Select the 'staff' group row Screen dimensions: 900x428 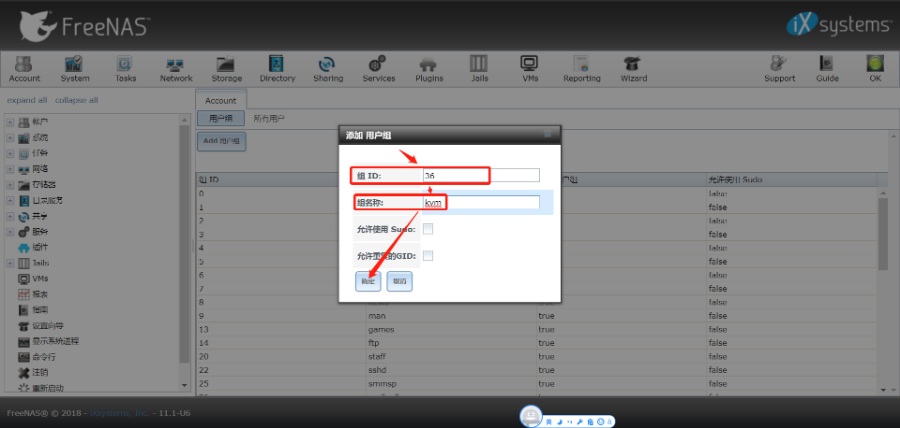tap(538, 356)
